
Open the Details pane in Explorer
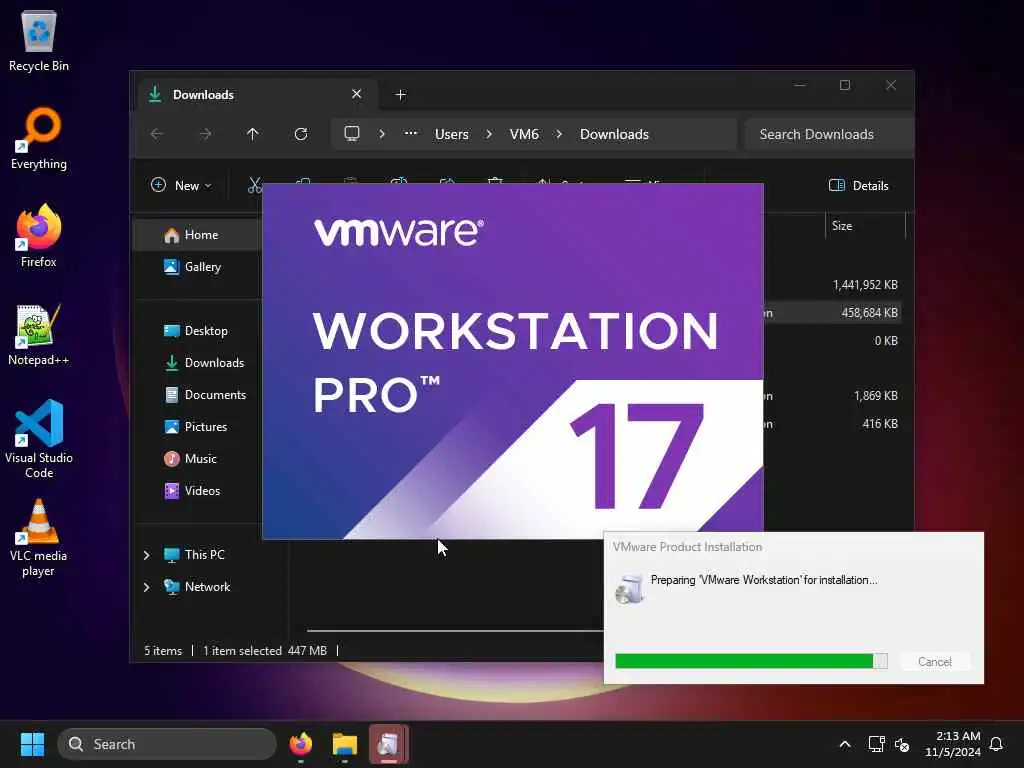pos(858,185)
